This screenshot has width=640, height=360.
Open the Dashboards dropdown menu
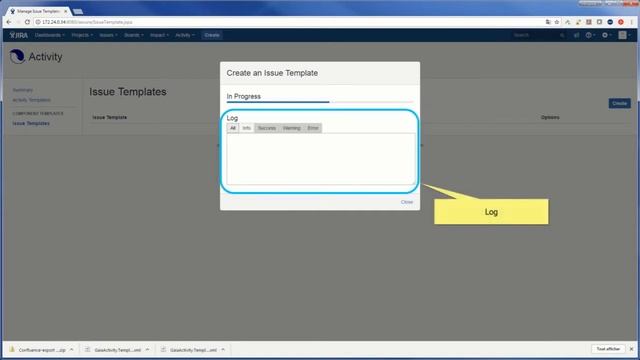[49, 35]
